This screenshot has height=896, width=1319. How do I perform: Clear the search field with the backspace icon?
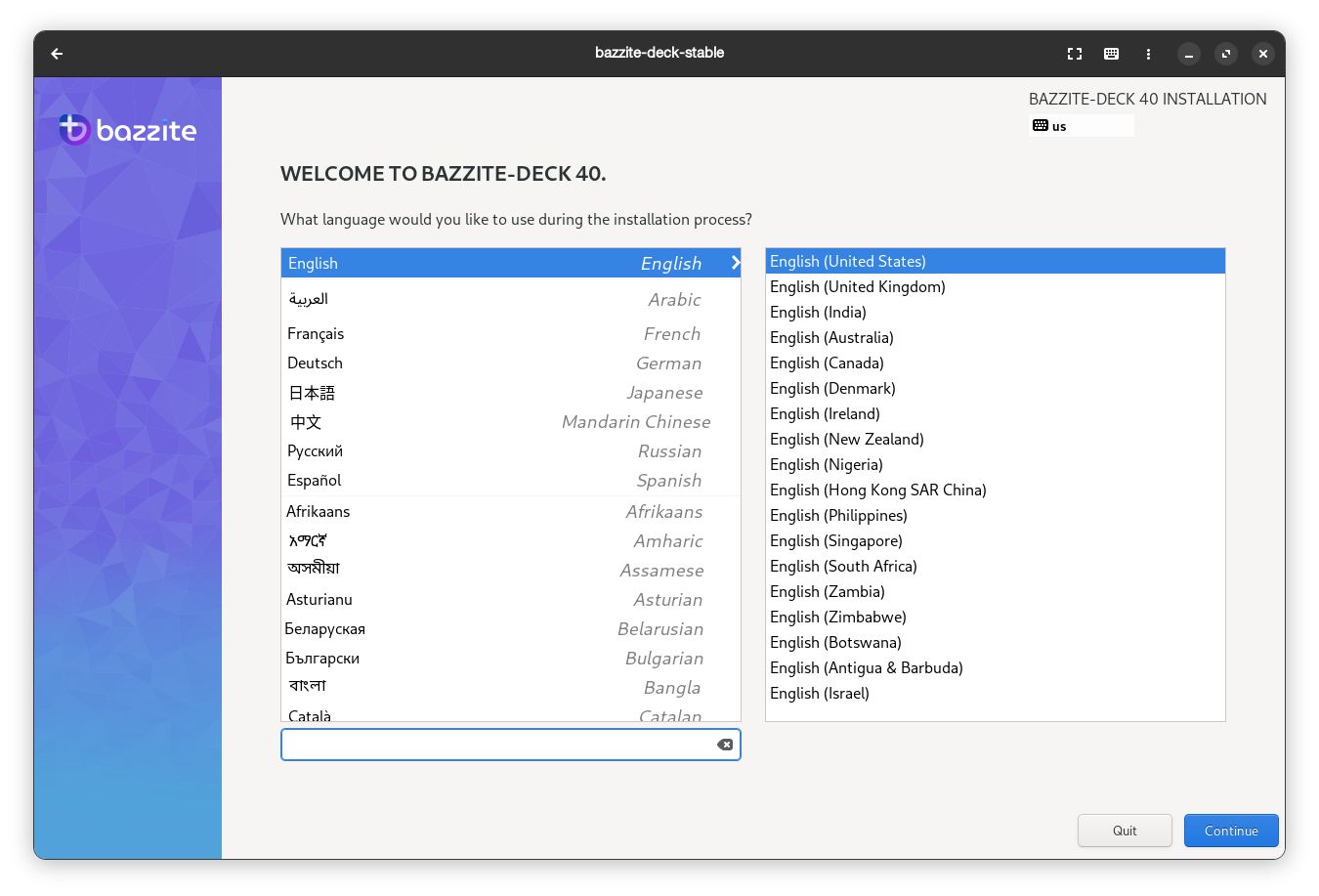tap(725, 745)
